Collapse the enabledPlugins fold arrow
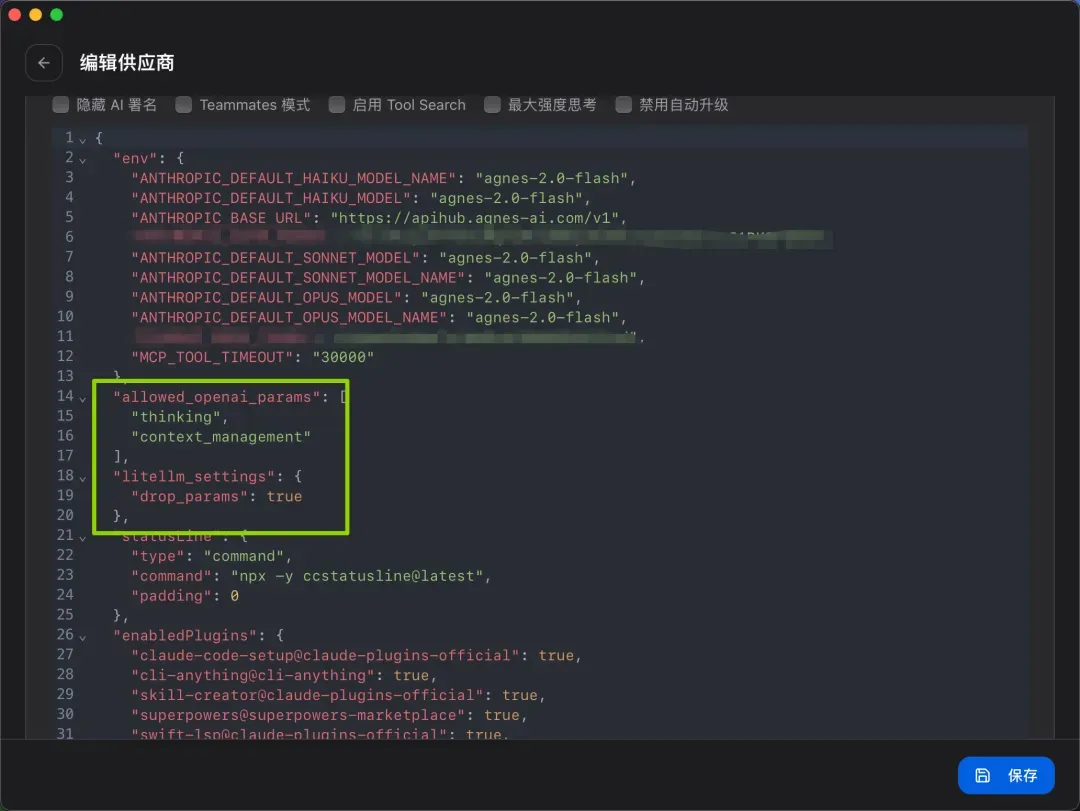 coord(83,637)
